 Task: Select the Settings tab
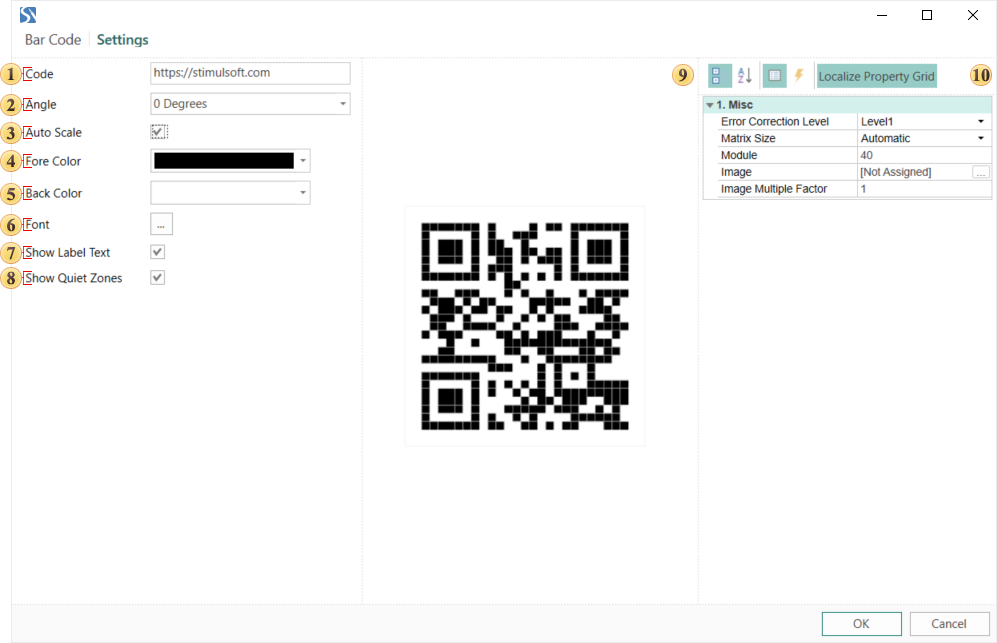[x=122, y=40]
